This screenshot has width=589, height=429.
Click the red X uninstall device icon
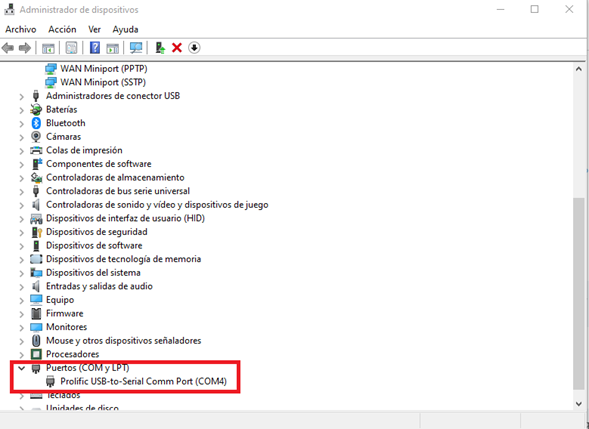click(x=177, y=48)
